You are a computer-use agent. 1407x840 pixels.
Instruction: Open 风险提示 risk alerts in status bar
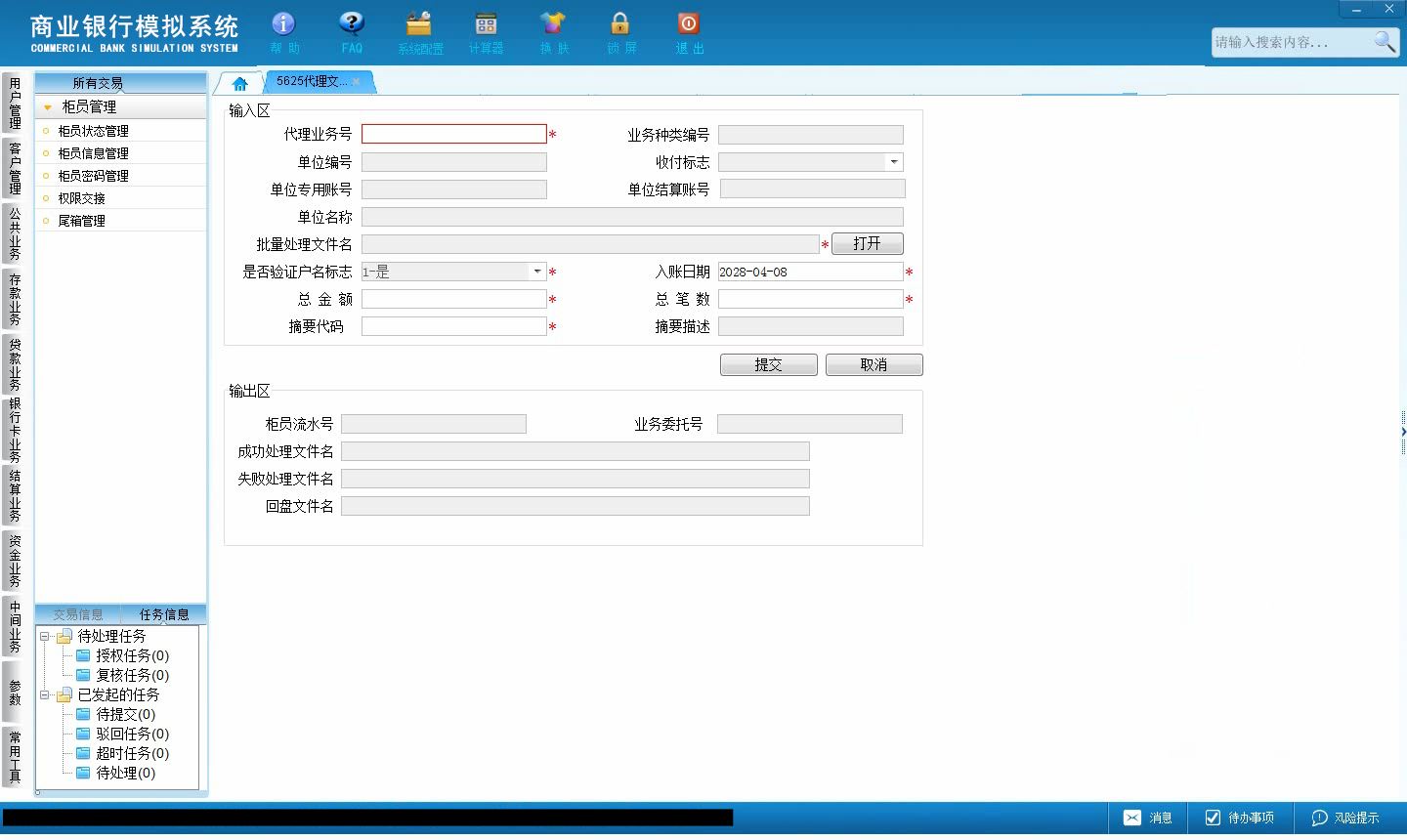(1345, 818)
